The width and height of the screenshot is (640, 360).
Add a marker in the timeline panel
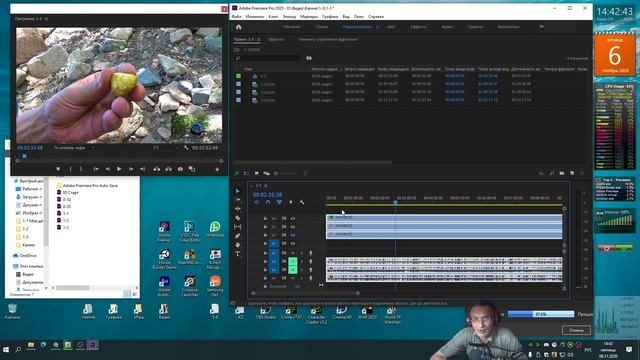point(291,202)
